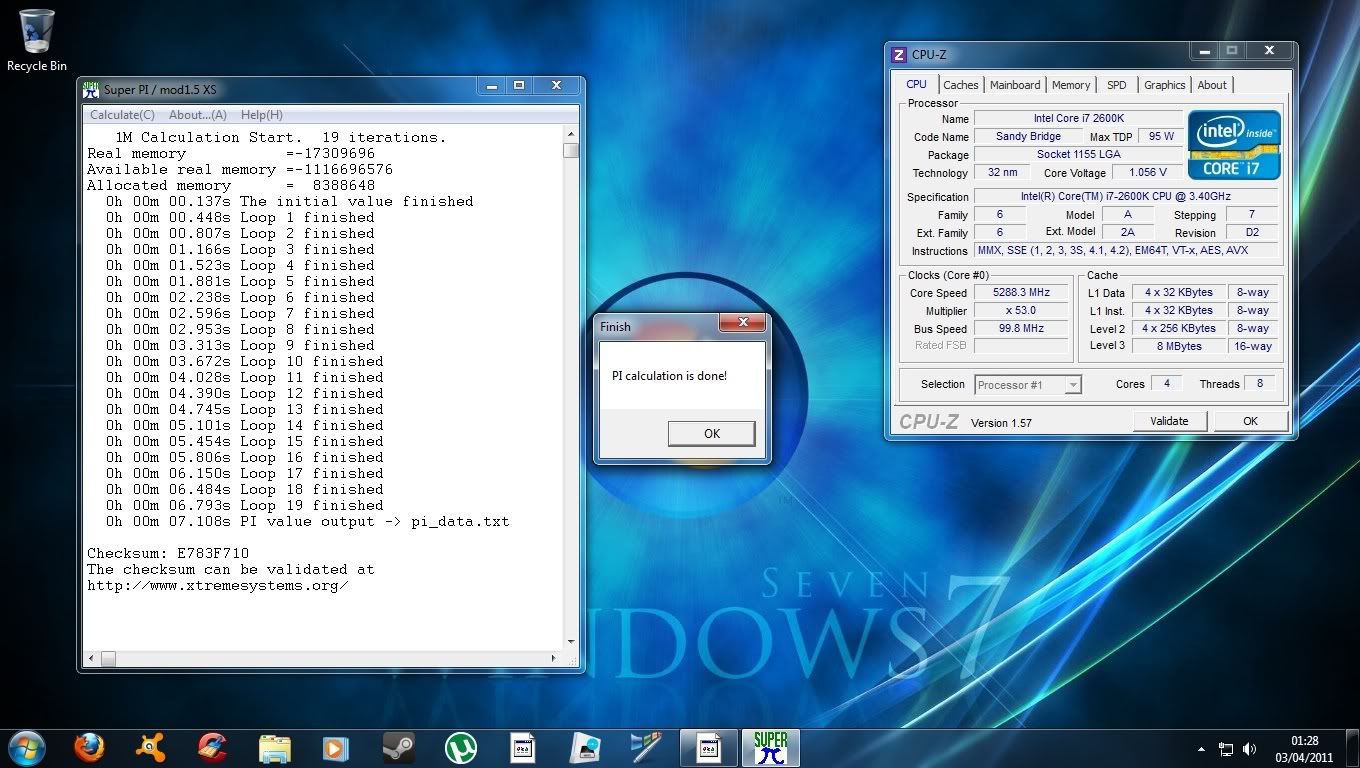Screen dimensions: 1360x768
Task: Click the 'http://www.xtremesystems.org/' text
Action: (218, 585)
